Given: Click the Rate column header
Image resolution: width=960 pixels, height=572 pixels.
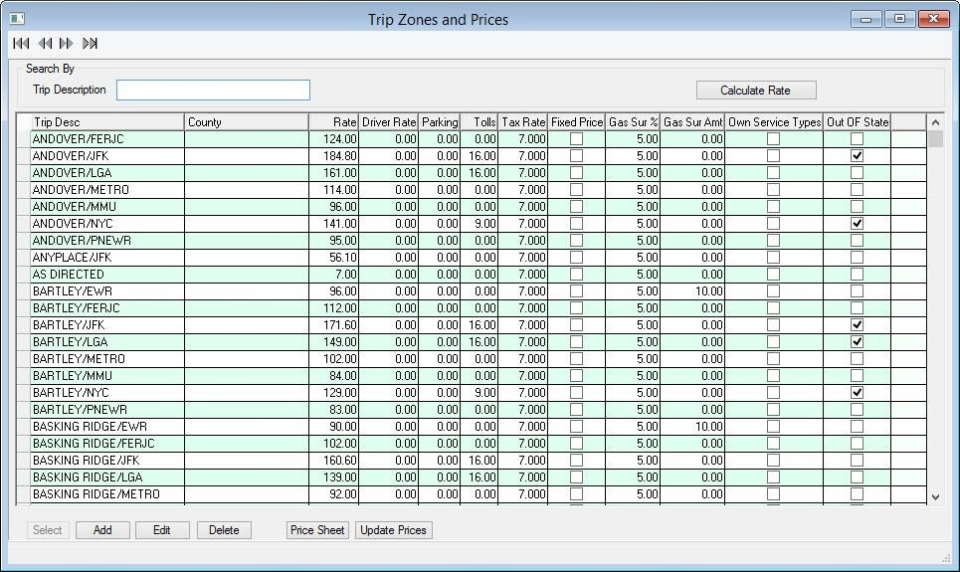Looking at the screenshot, I should pyautogui.click(x=333, y=122).
